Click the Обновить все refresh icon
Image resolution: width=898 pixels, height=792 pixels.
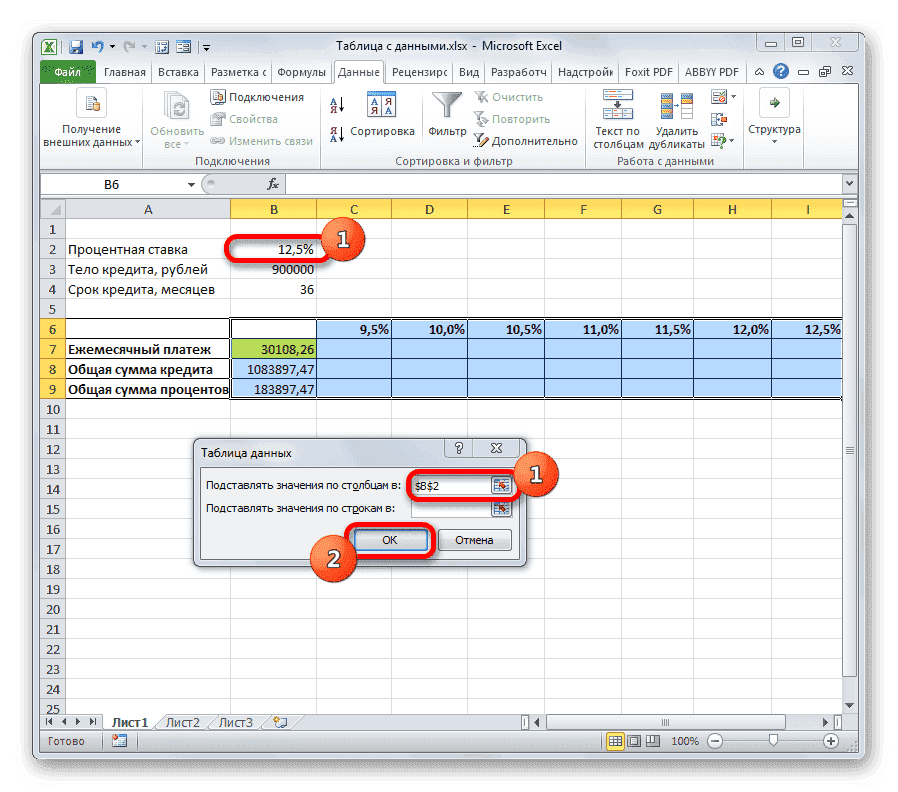click(x=175, y=107)
